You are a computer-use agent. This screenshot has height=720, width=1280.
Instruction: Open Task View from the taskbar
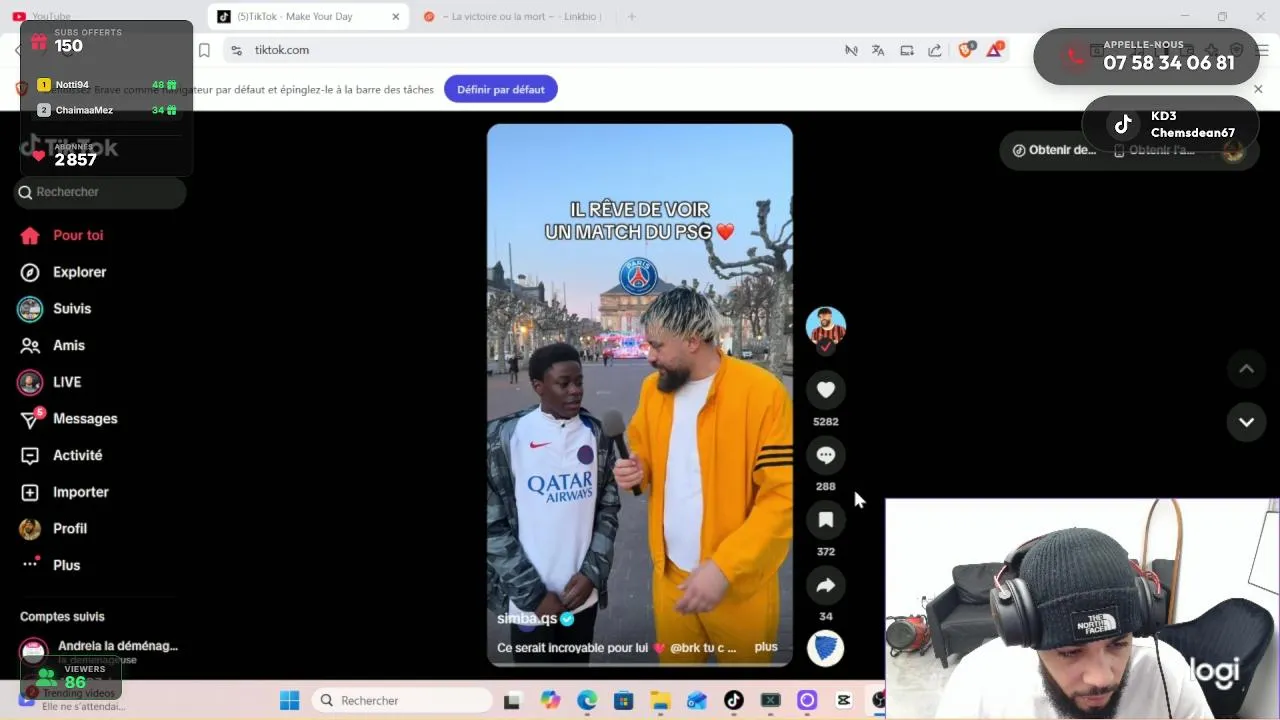pos(512,700)
